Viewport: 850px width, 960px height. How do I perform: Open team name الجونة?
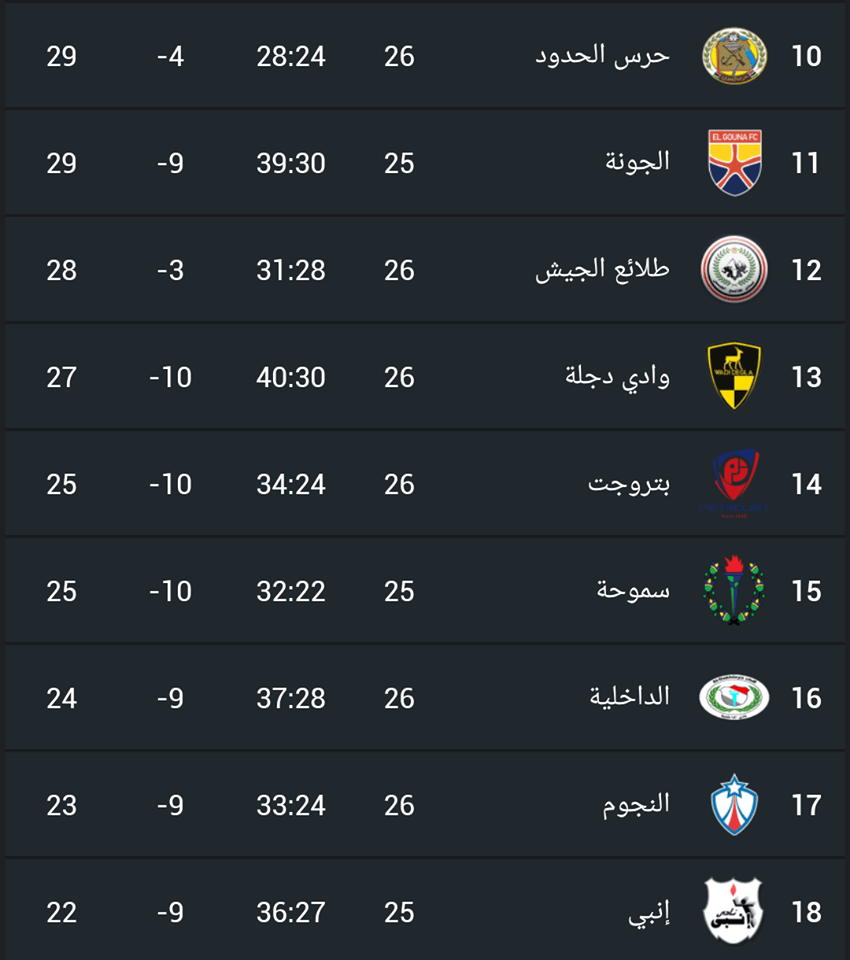[638, 163]
